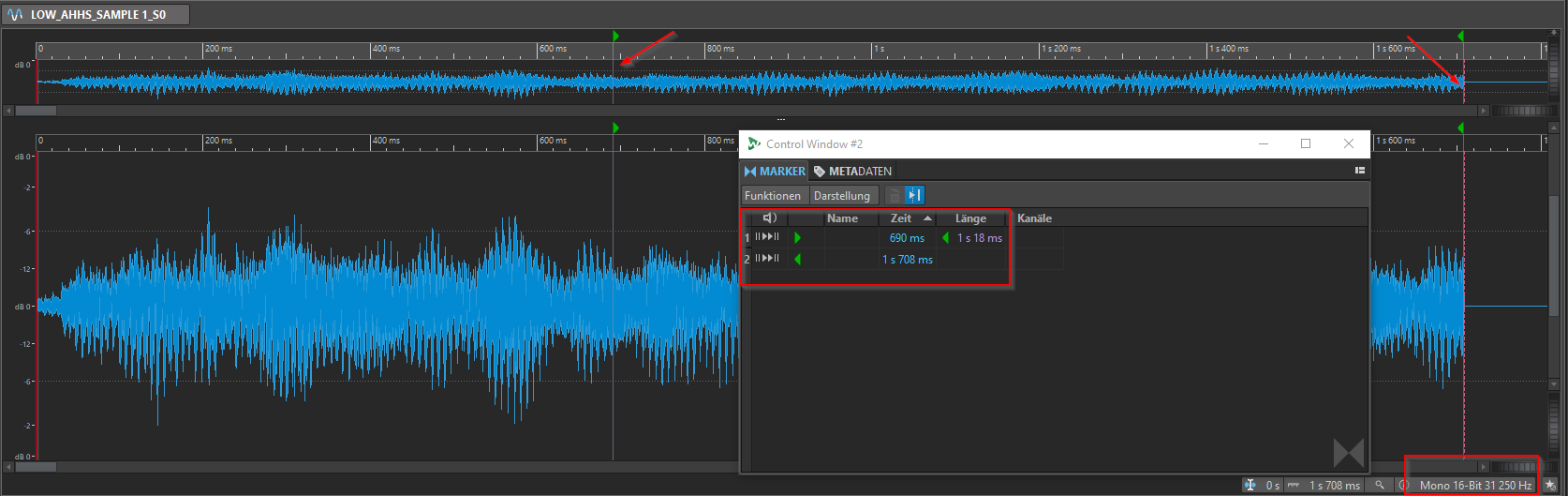This screenshot has height=496, width=1568.
Task: Click the delete marker trash icon
Action: click(894, 195)
